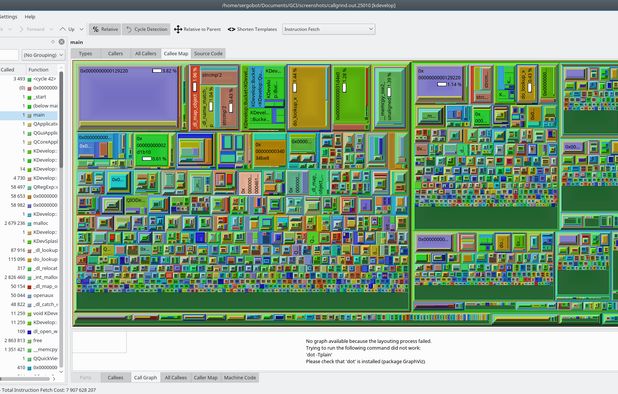Switch to the All Callers tab
Viewport: 618px width, 394px height.
(x=145, y=54)
